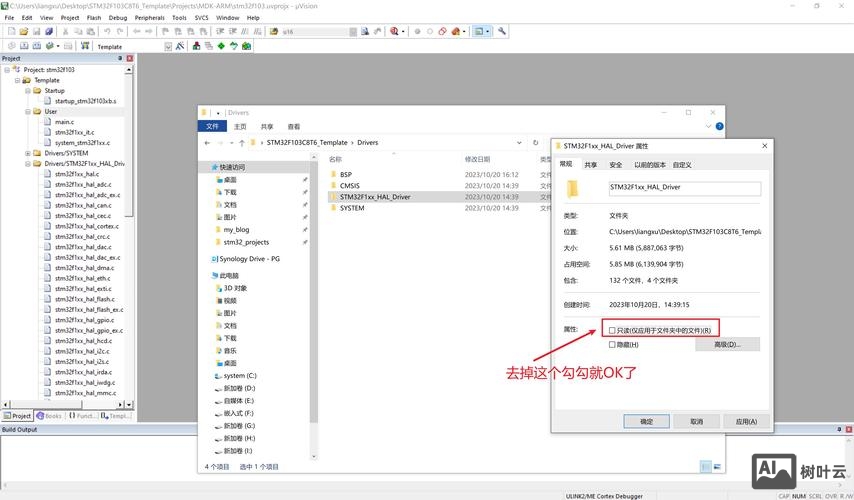Click the Batch build icon
The image size is (854, 500).
(50, 46)
